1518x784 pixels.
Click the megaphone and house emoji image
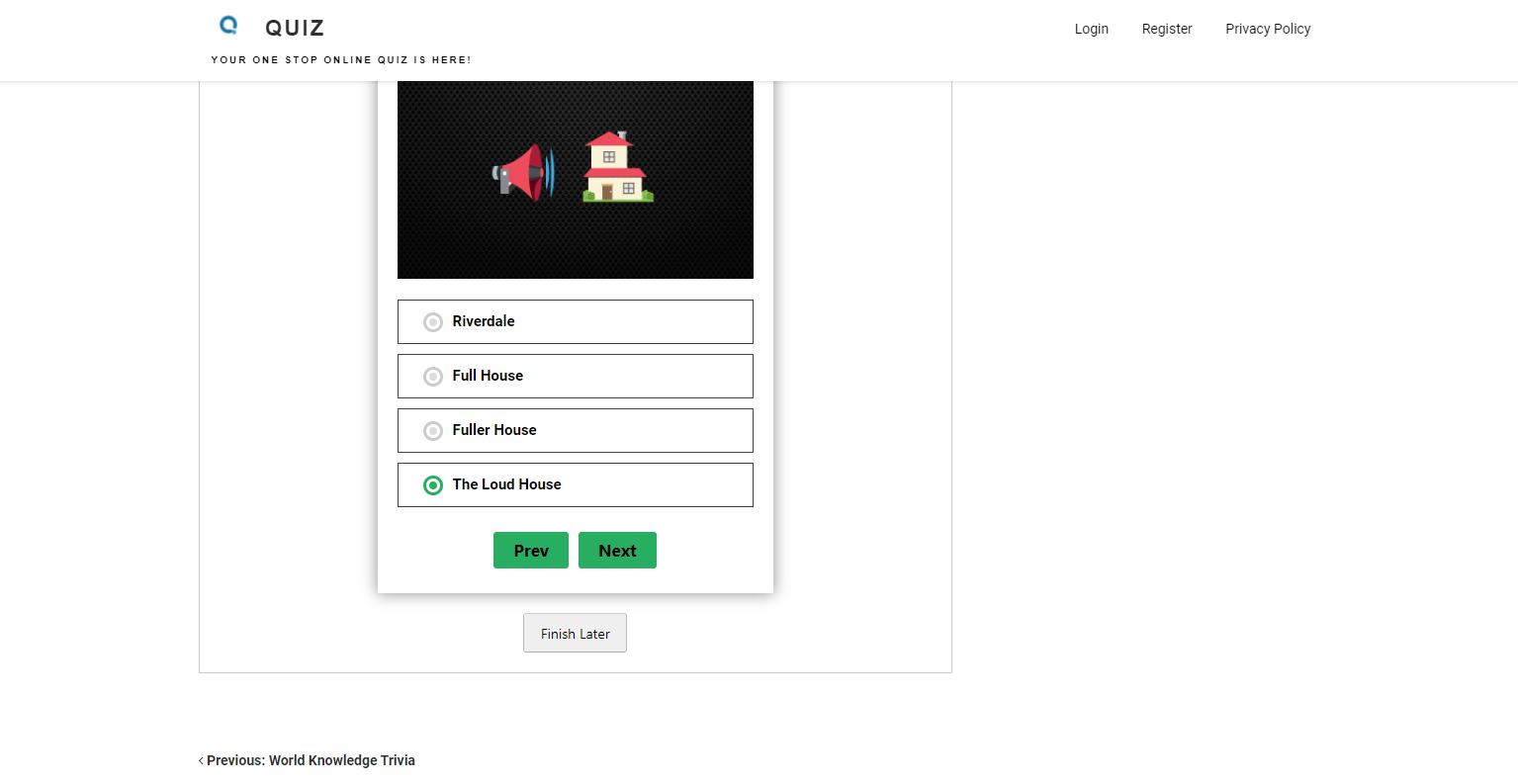(576, 179)
